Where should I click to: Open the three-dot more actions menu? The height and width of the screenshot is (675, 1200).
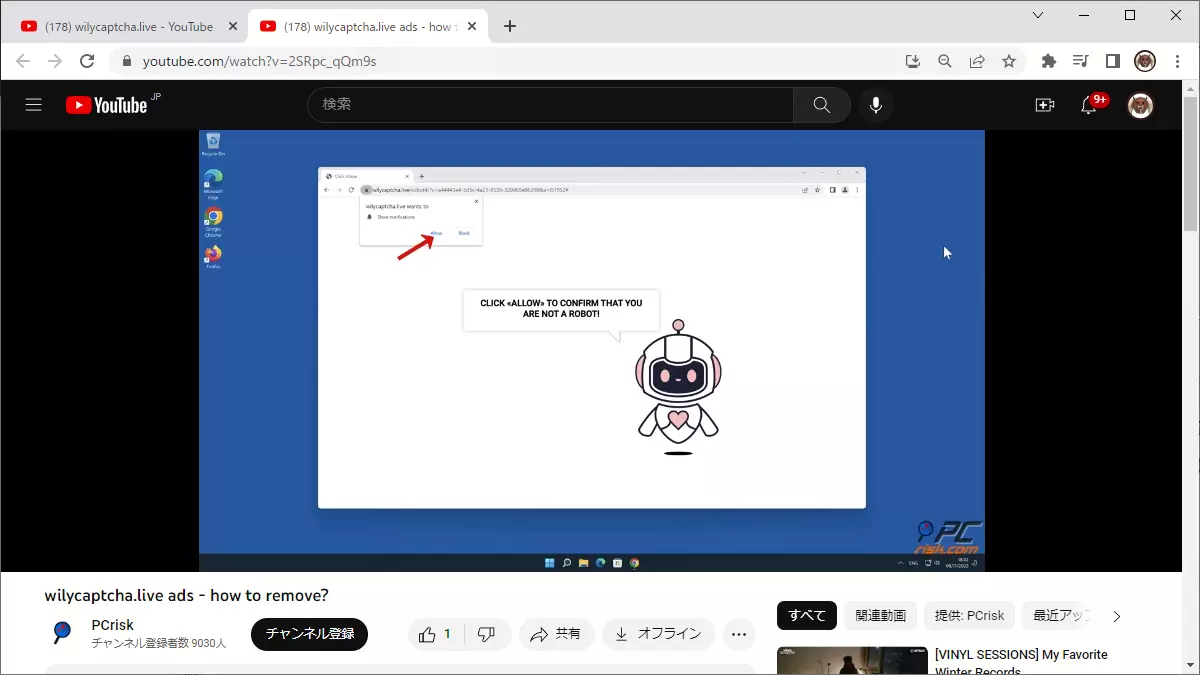point(739,634)
